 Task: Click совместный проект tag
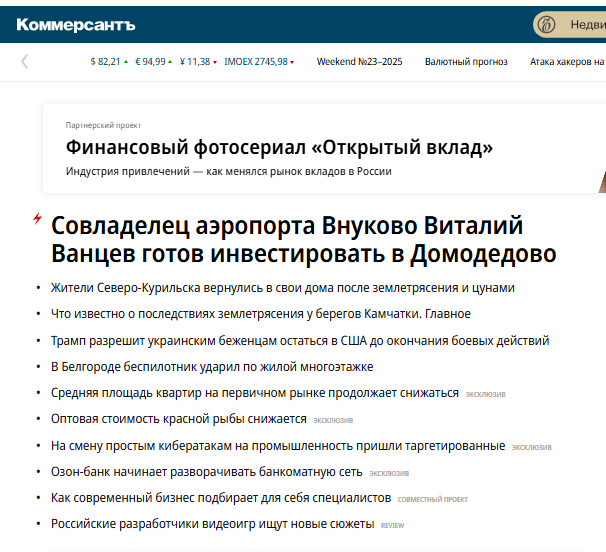pos(433,499)
